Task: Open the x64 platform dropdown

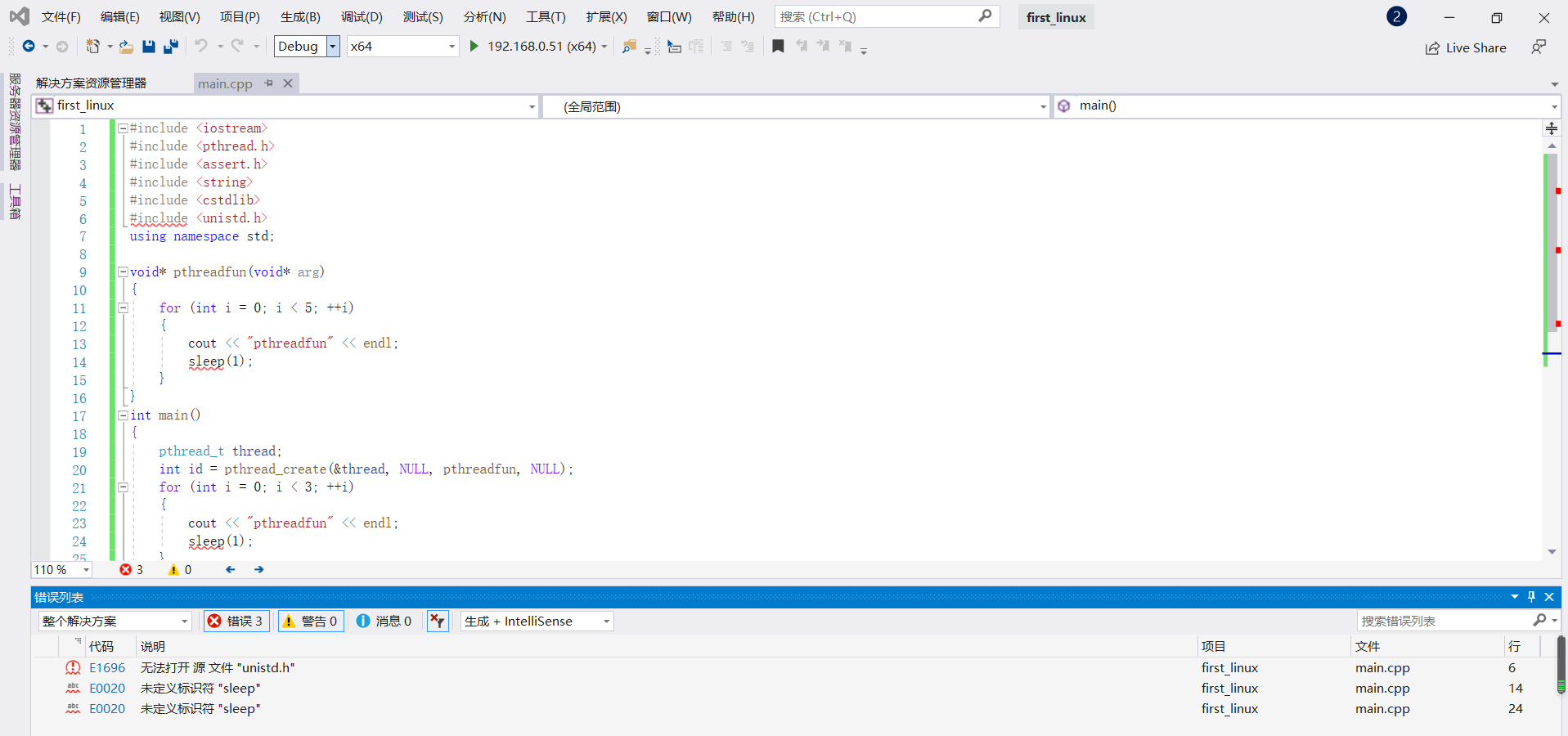Action: click(452, 47)
